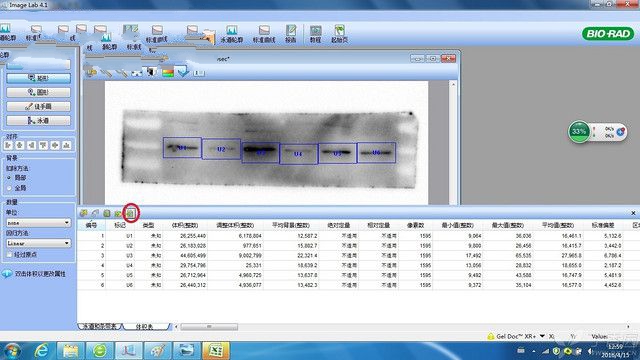
Task: Click the color gradient icon in image toolbar
Action: 168,73
